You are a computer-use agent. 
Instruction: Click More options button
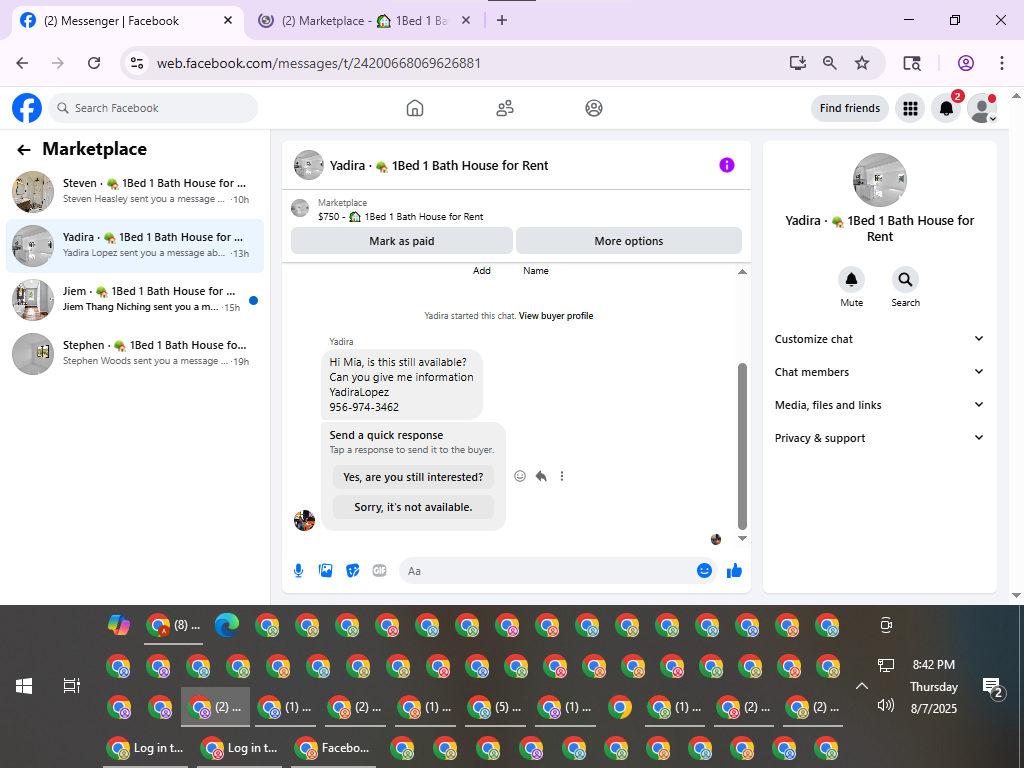pyautogui.click(x=629, y=241)
